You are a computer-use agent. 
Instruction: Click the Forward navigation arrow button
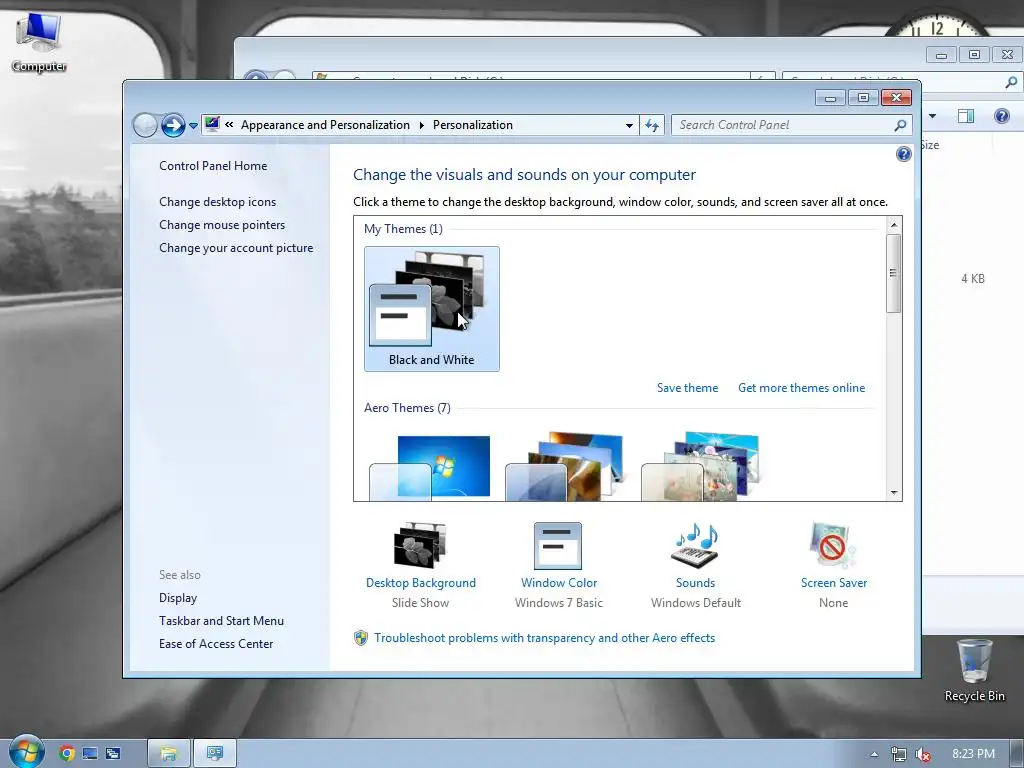pos(172,125)
